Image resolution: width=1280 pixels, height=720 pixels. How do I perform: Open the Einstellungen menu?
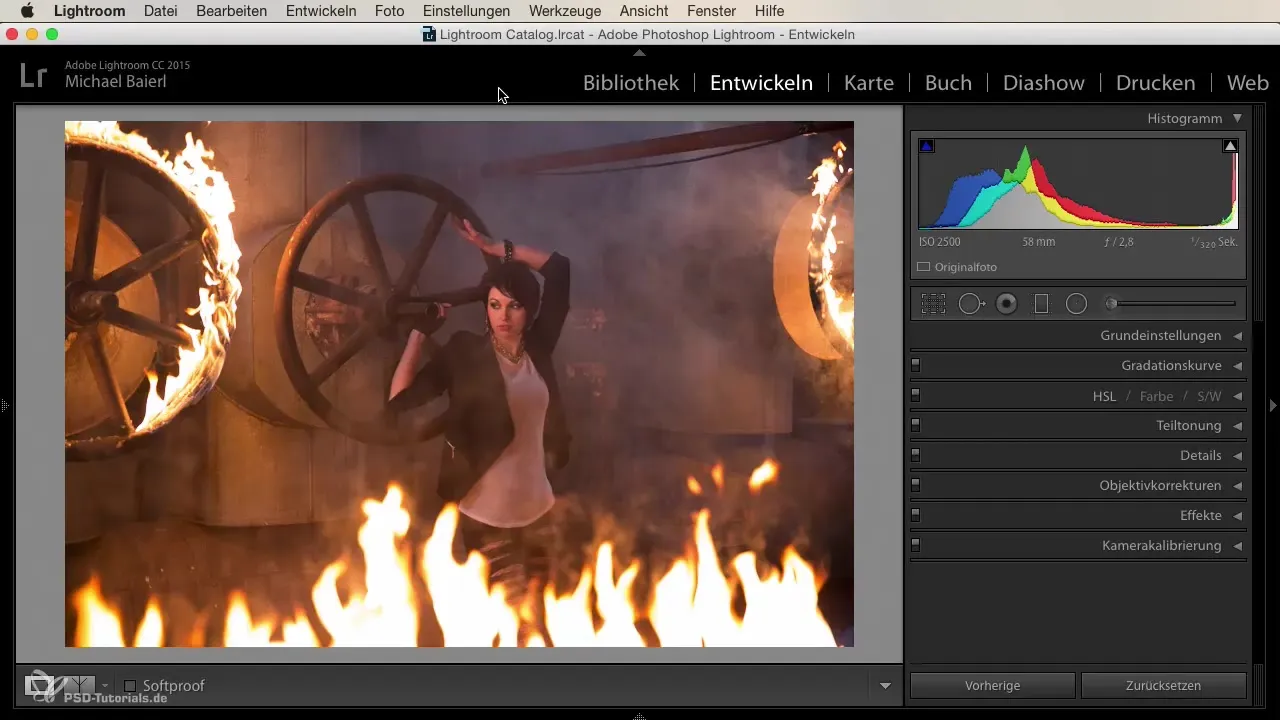[x=466, y=11]
